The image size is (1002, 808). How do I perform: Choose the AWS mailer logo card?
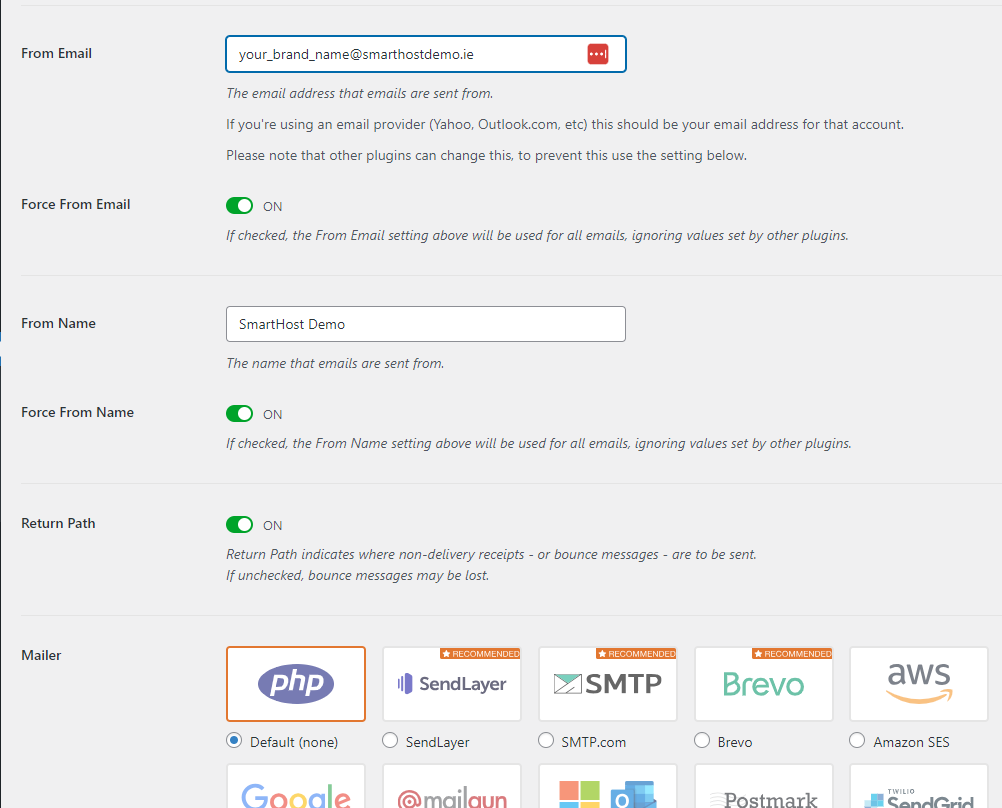[x=919, y=684]
